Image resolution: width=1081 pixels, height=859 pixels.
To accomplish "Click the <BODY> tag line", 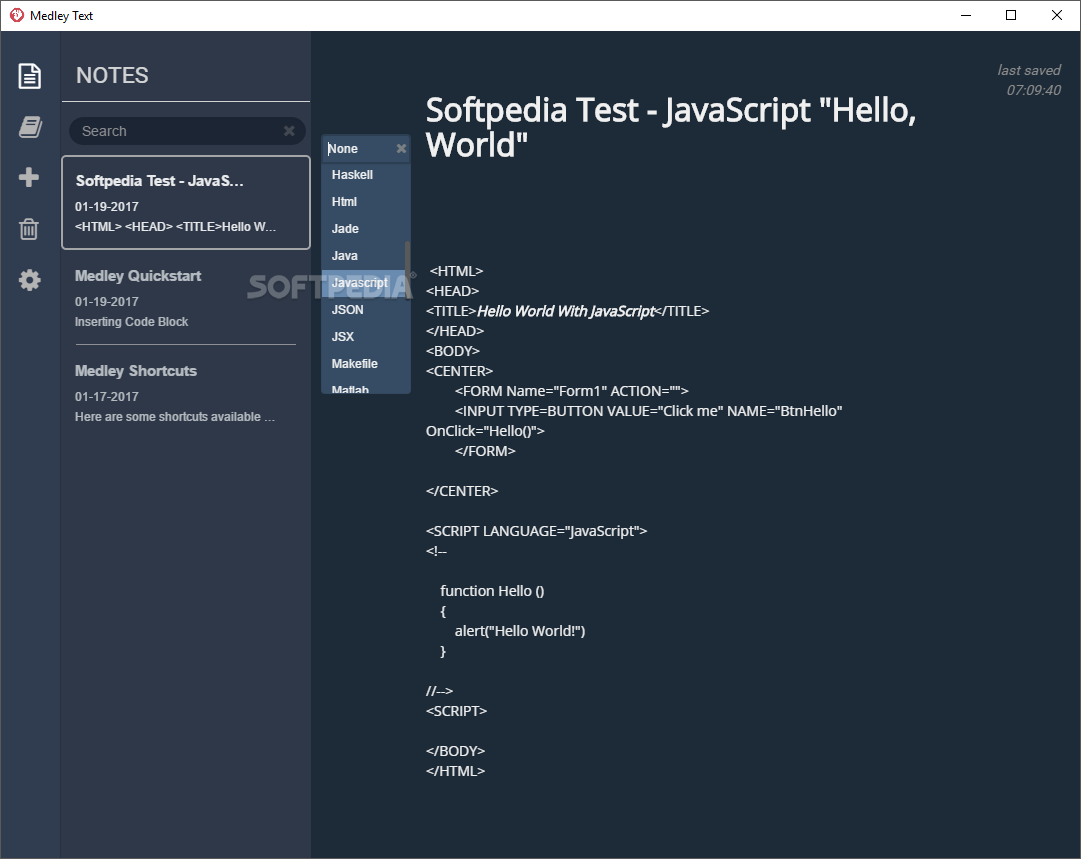I will (x=453, y=351).
